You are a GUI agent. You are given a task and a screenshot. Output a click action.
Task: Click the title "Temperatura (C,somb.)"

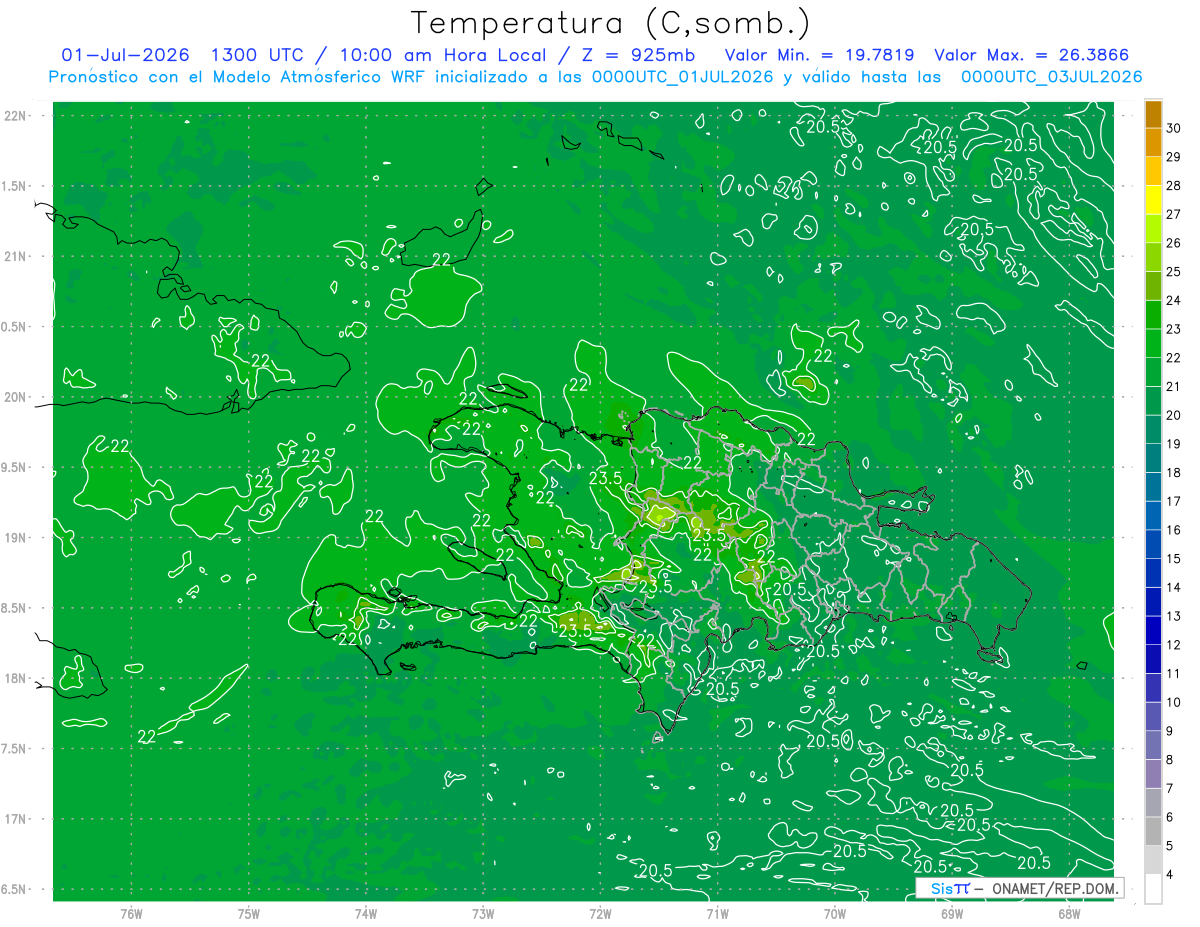pyautogui.click(x=611, y=23)
